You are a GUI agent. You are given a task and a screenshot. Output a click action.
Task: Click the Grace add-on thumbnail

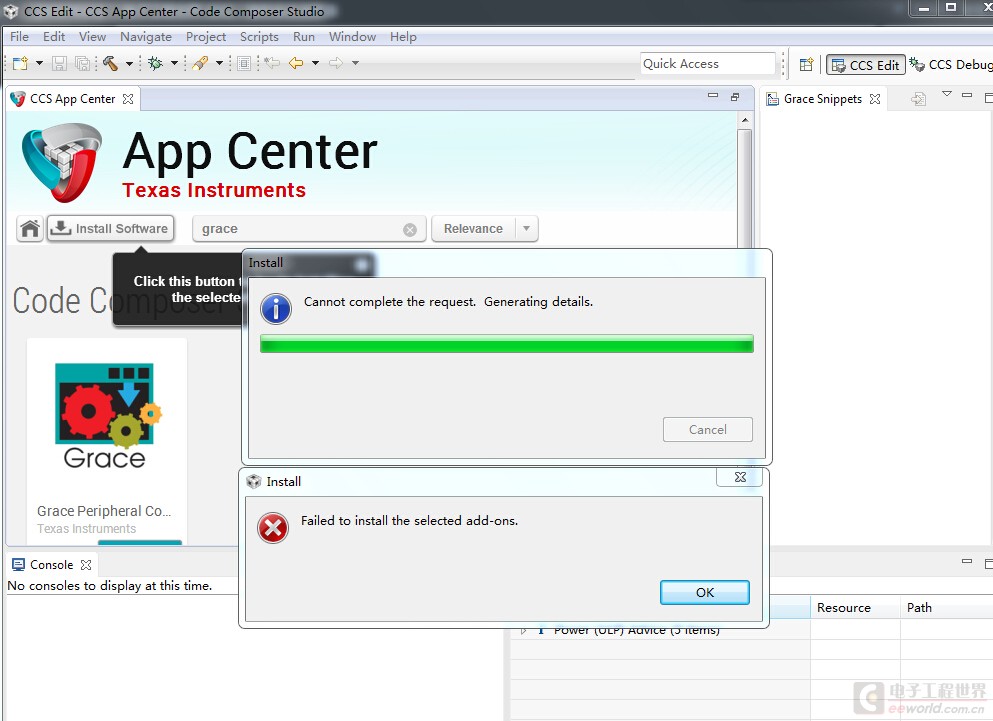point(106,415)
